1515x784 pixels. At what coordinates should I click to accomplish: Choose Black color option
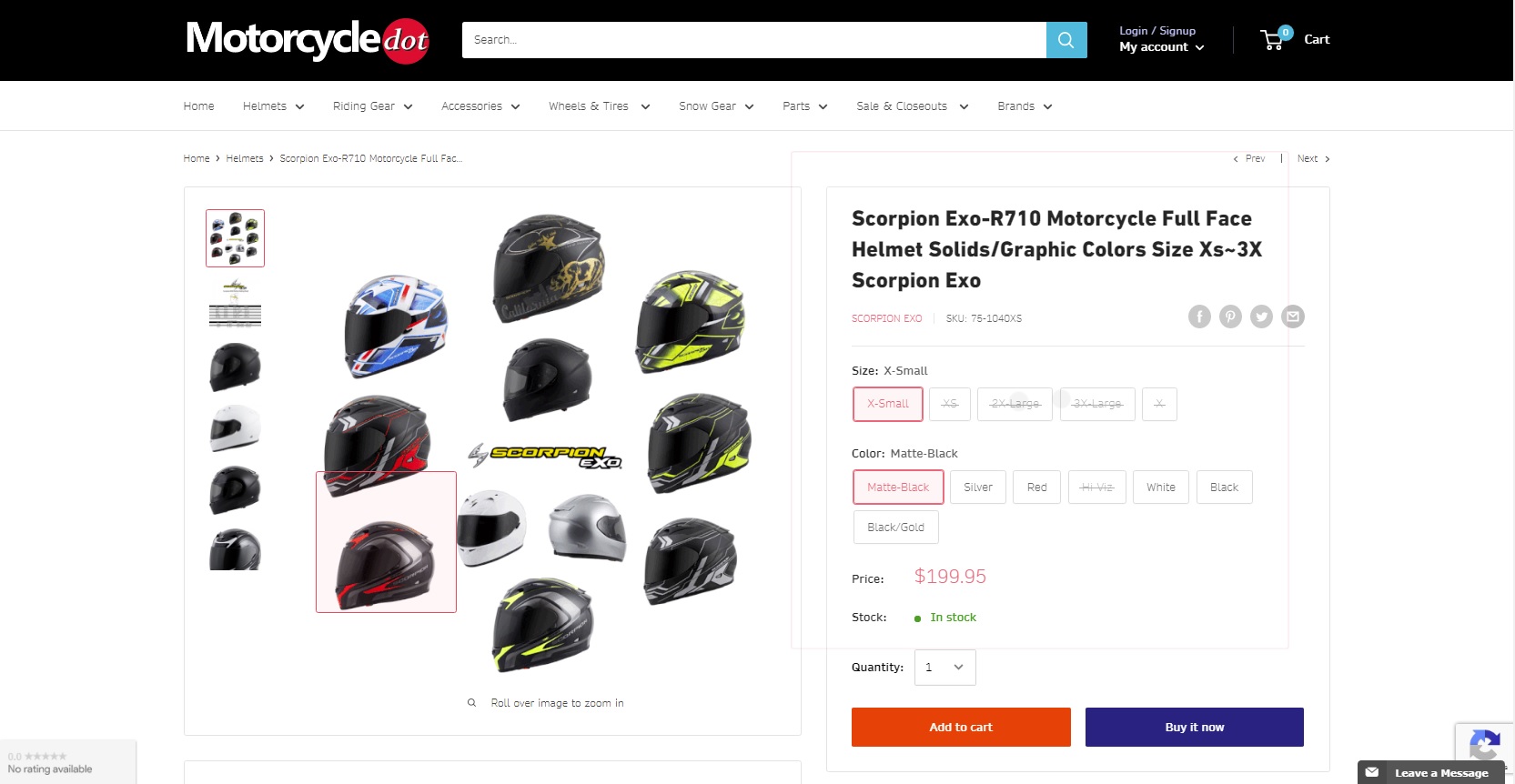pos(1225,487)
